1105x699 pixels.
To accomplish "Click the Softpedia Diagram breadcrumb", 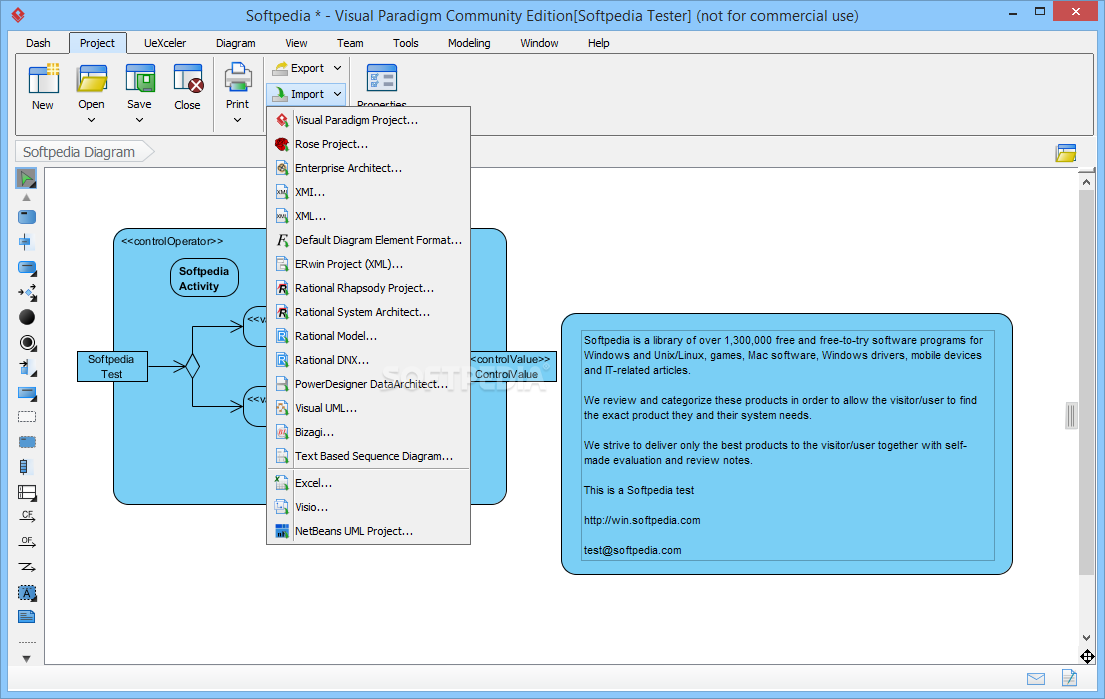I will pyautogui.click(x=84, y=152).
